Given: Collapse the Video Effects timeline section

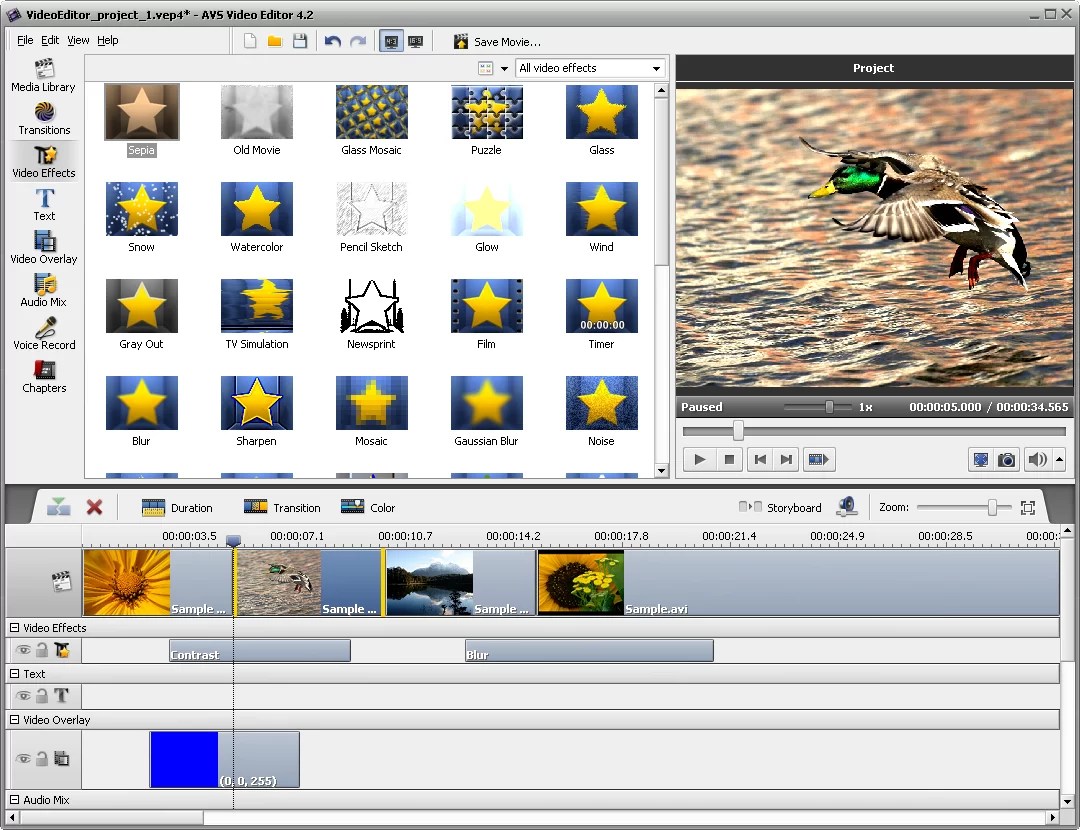Looking at the screenshot, I should tap(15, 628).
